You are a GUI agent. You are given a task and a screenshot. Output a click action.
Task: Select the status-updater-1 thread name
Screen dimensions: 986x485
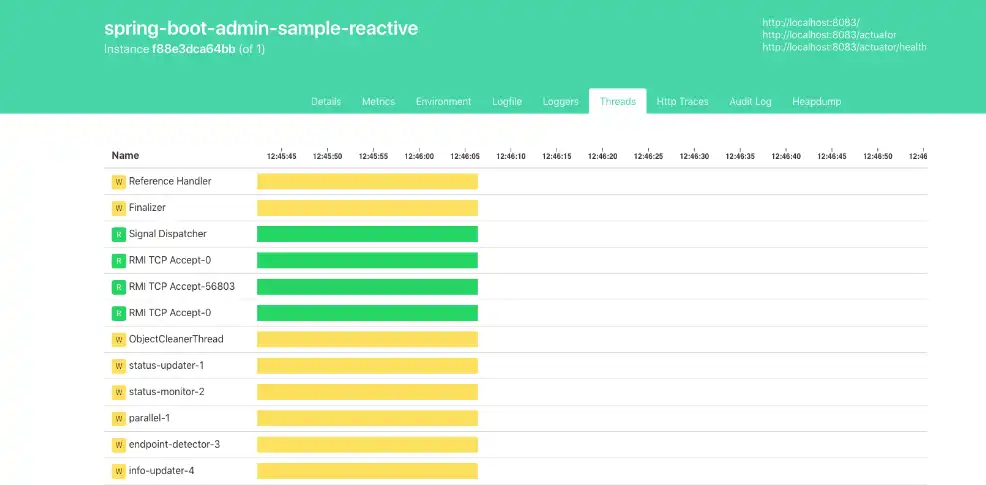pos(166,365)
